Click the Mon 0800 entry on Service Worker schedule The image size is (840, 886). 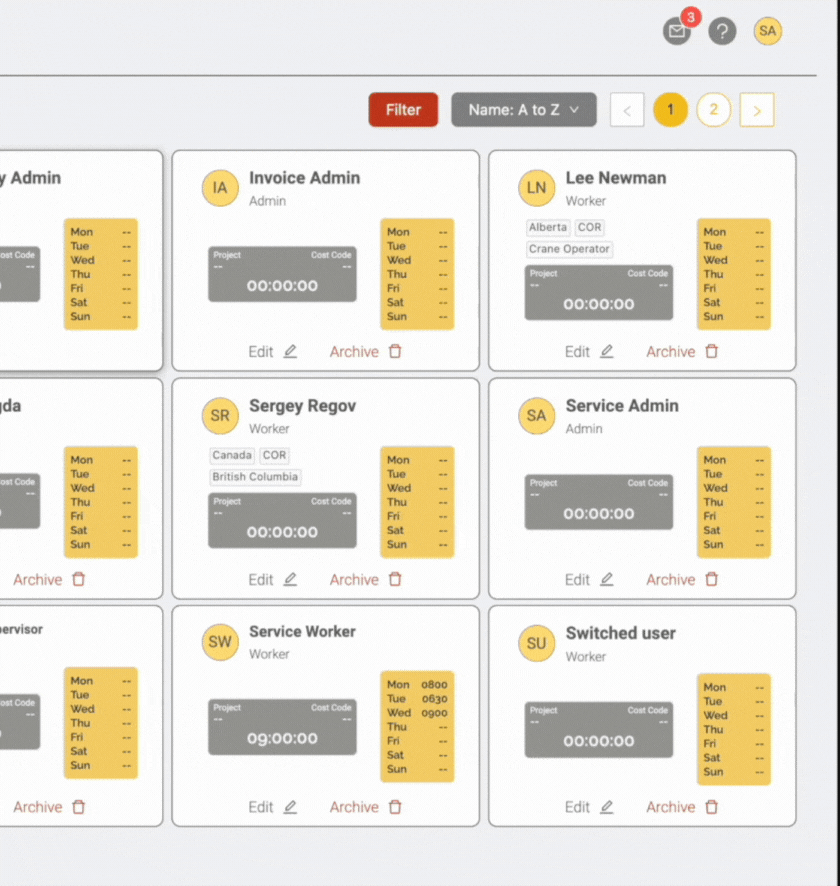tap(417, 684)
